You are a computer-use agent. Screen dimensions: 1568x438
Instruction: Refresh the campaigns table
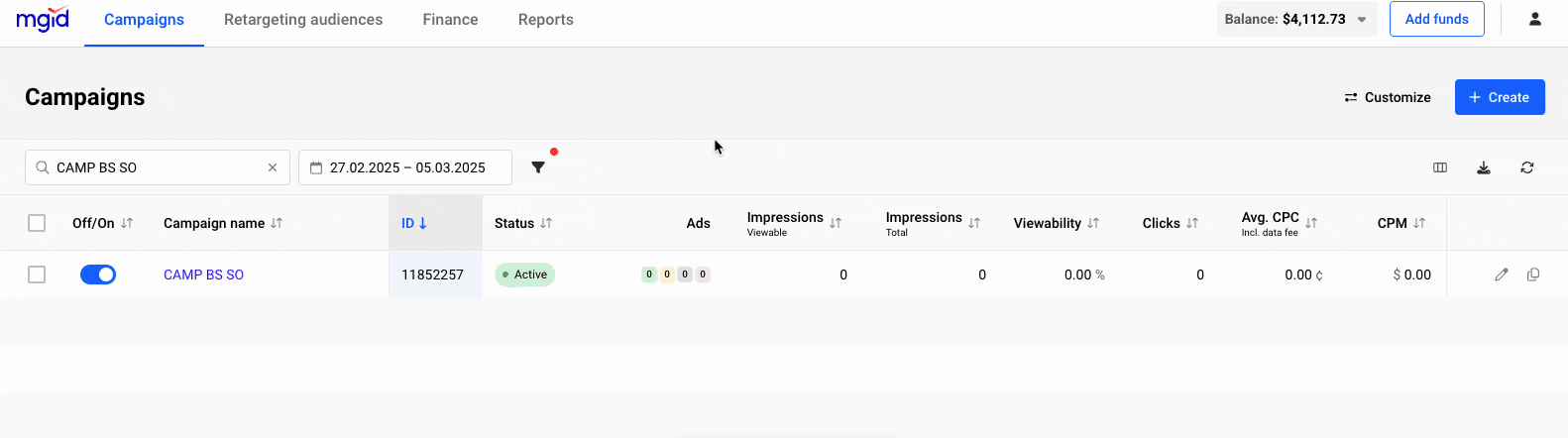1527,167
